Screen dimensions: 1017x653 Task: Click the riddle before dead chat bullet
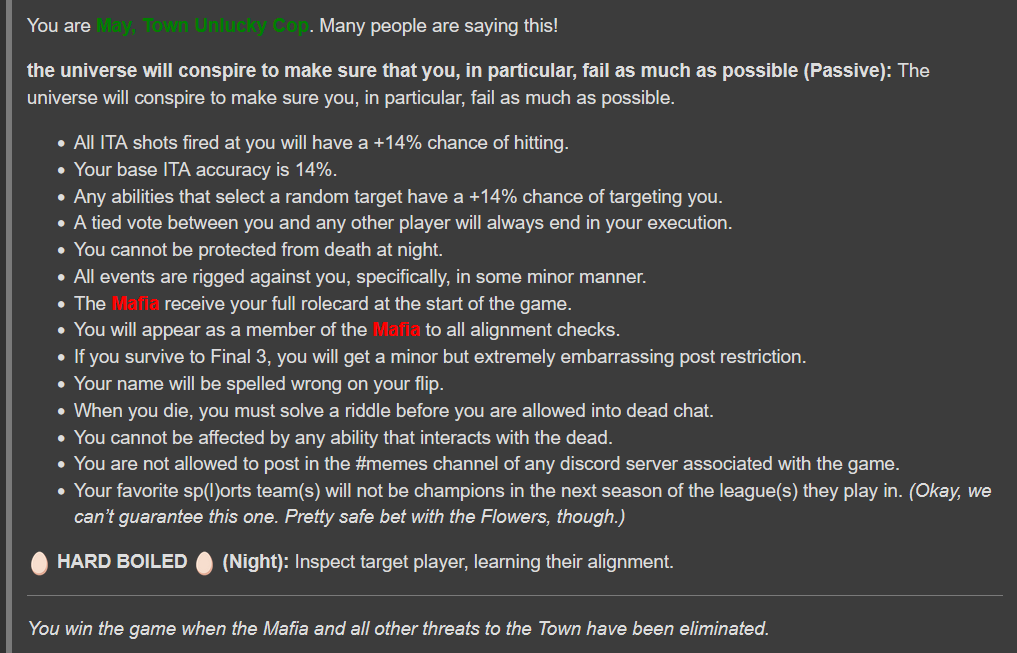pyautogui.click(x=394, y=410)
